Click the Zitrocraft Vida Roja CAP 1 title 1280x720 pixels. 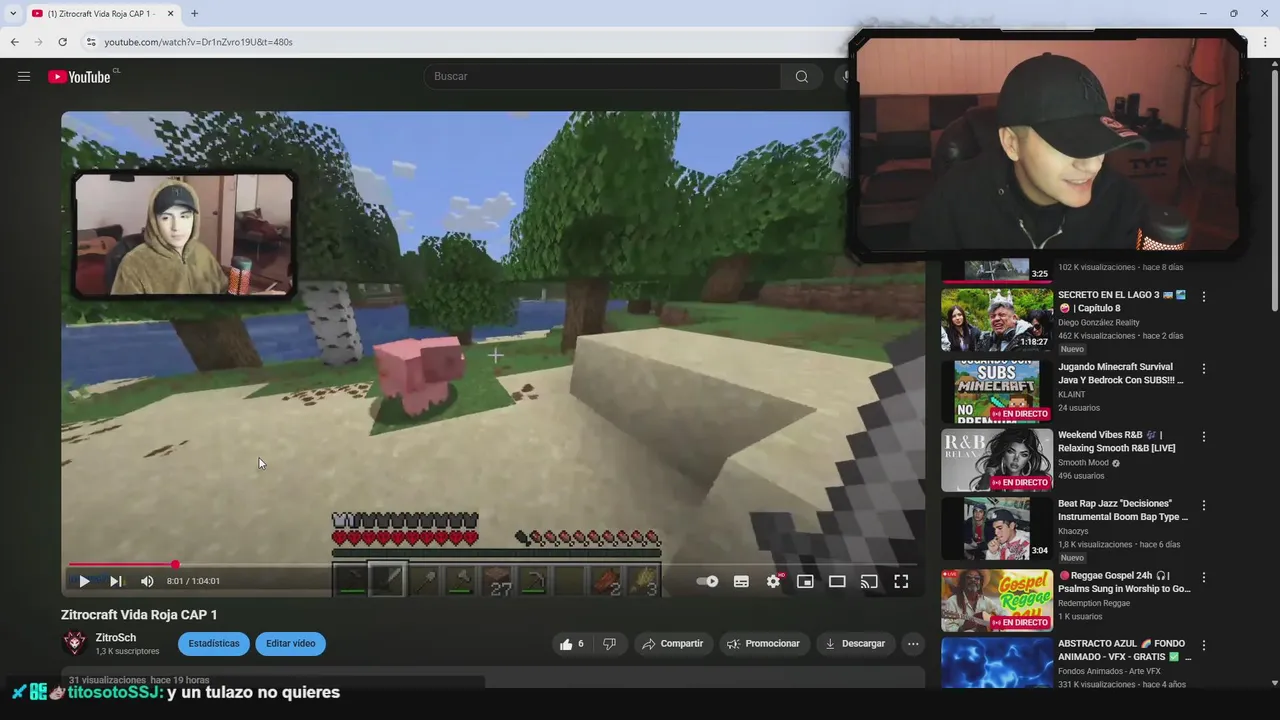[x=139, y=615]
